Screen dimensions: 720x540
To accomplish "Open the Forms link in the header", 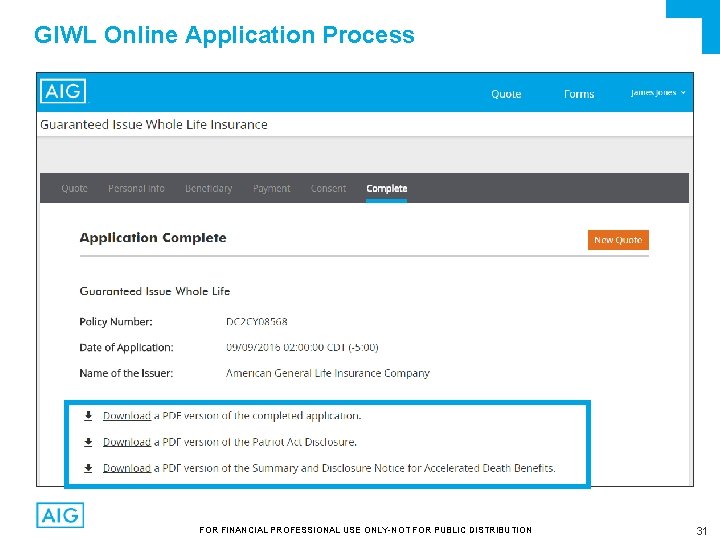I will [x=579, y=94].
